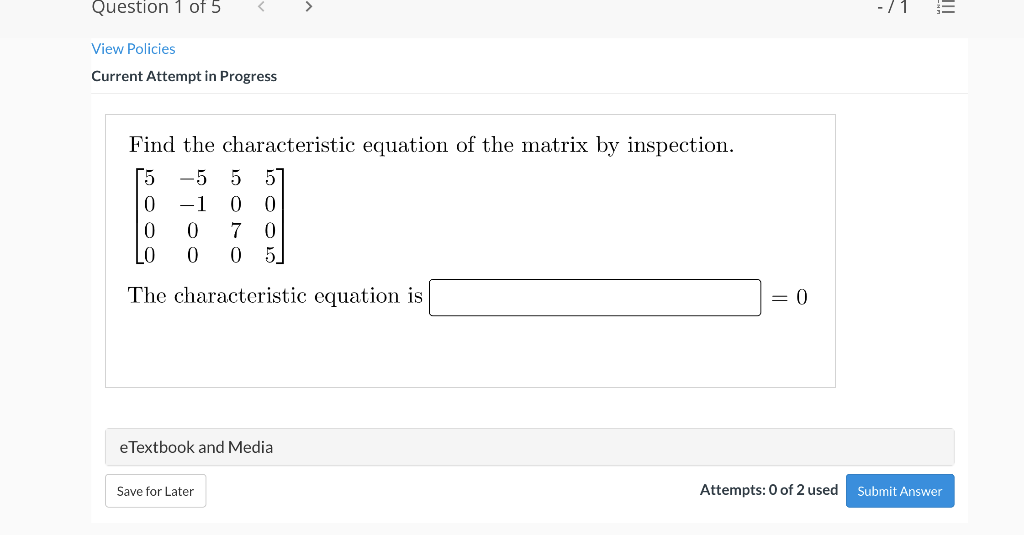1024x535 pixels.
Task: Expand the eTextbook and Media section
Action: [x=529, y=447]
